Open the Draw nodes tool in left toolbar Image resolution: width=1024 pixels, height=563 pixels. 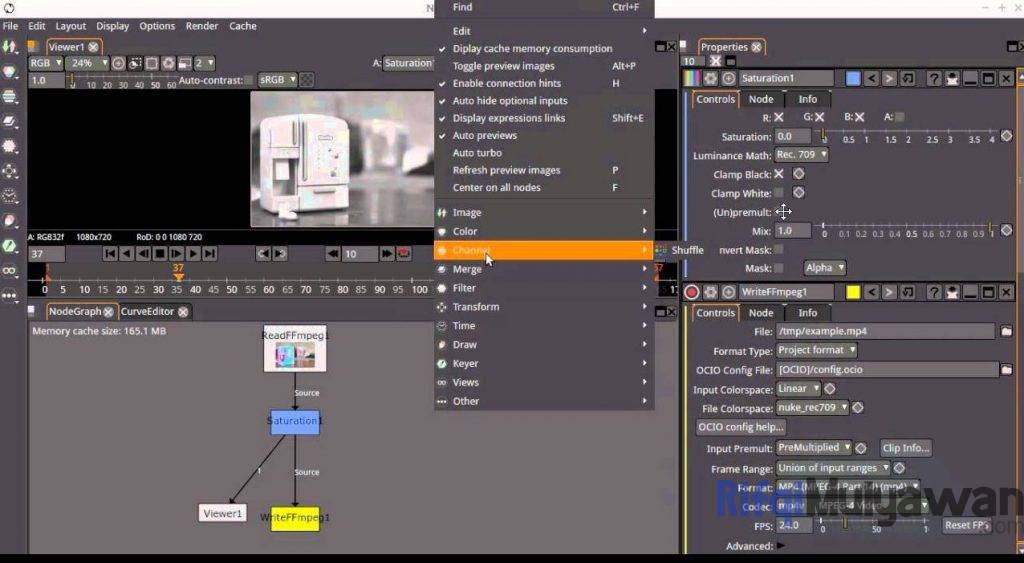coord(9,221)
